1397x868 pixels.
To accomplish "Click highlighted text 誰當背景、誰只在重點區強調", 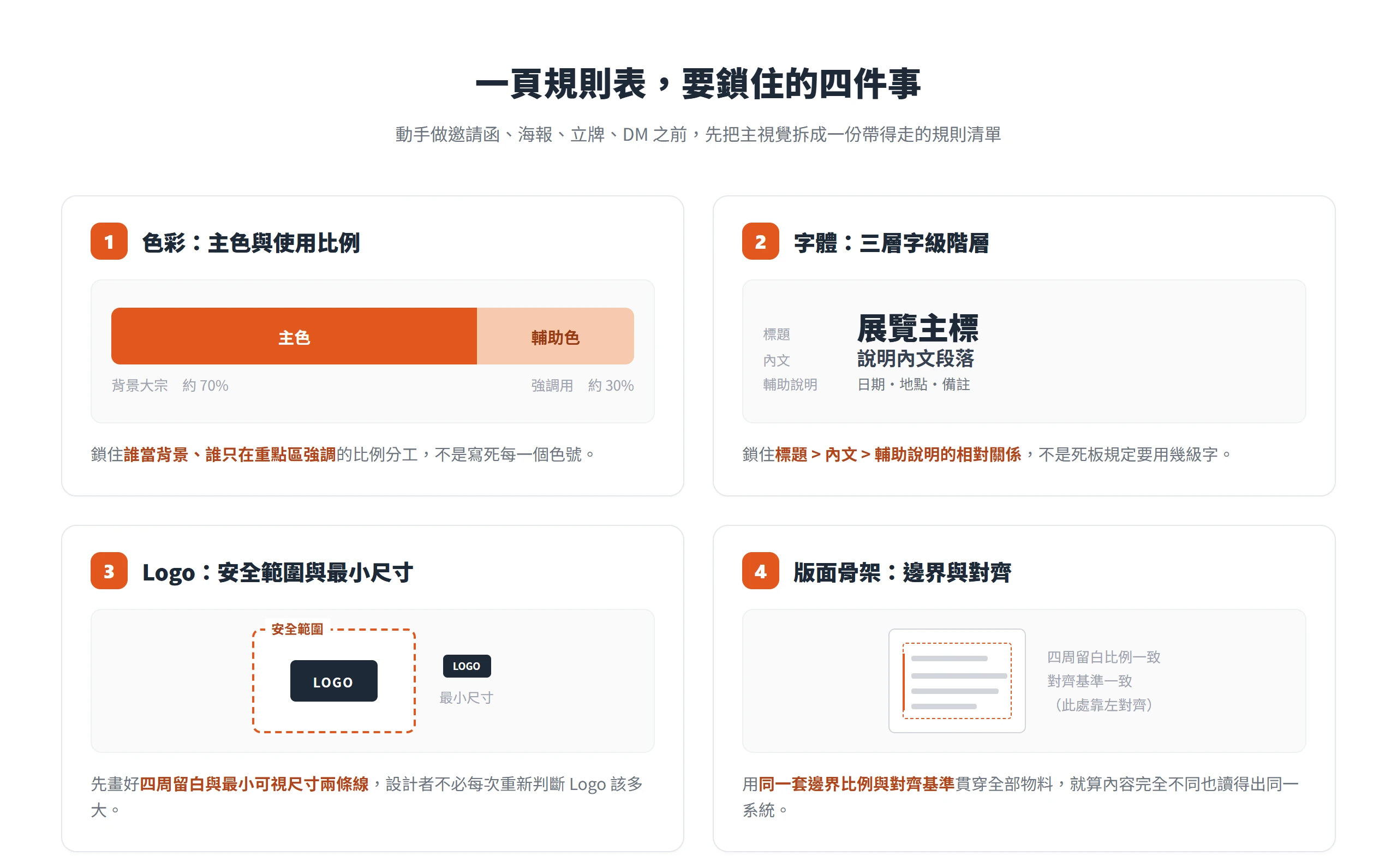I will 230,454.
